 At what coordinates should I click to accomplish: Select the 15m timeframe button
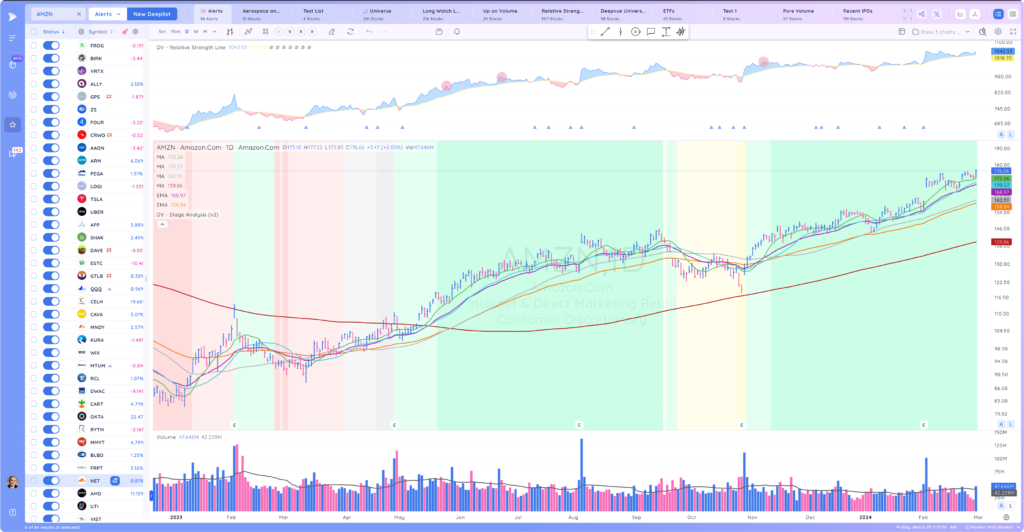(175, 31)
